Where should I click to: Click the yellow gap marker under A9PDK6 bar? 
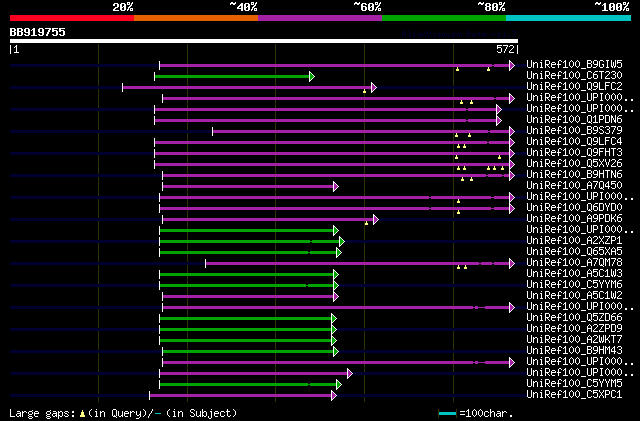[x=367, y=223]
